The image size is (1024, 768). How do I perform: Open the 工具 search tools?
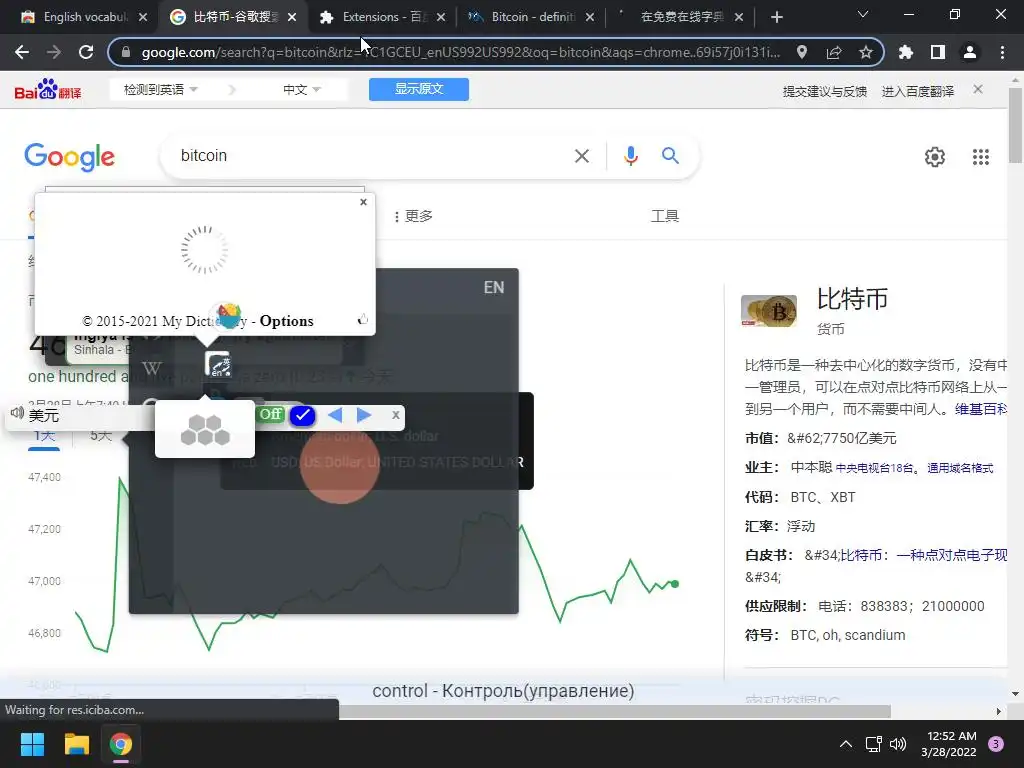pos(665,216)
